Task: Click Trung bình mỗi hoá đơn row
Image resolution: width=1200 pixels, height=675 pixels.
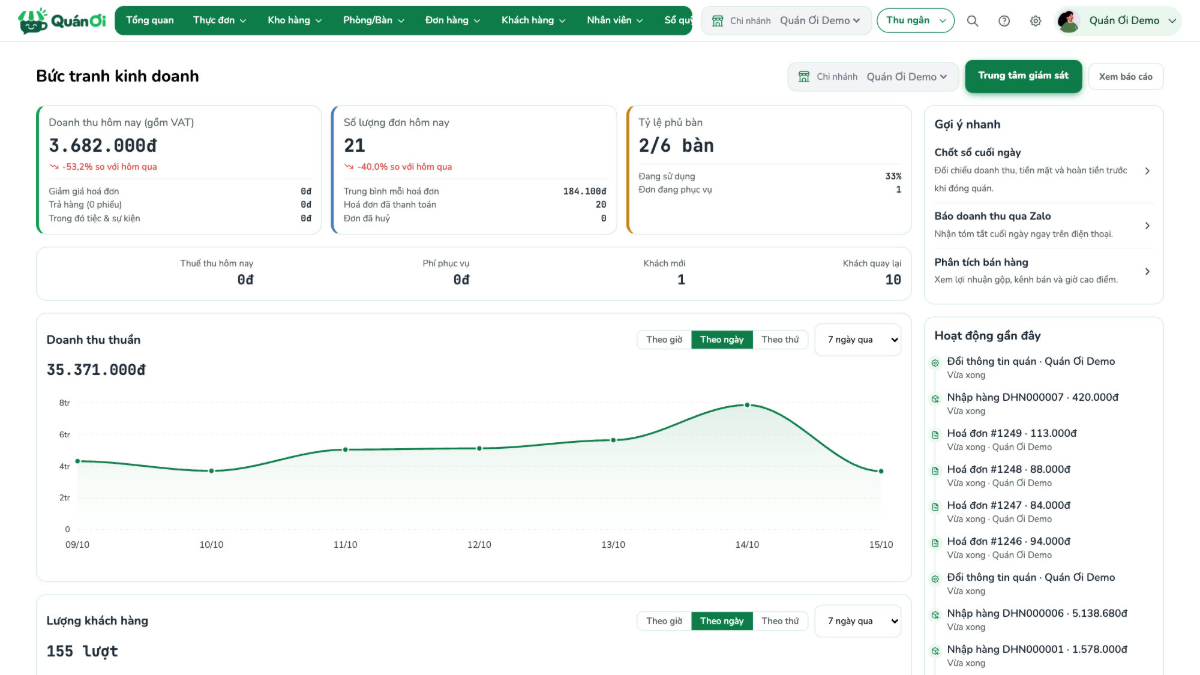Action: (475, 192)
